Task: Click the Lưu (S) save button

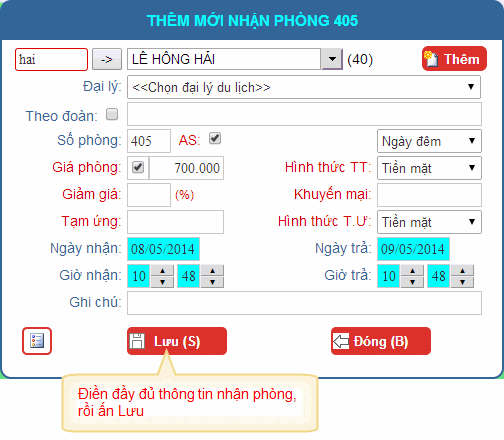Action: pos(177,341)
